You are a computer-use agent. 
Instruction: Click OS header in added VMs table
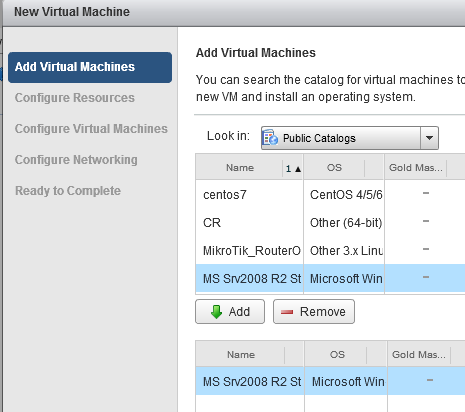point(337,355)
